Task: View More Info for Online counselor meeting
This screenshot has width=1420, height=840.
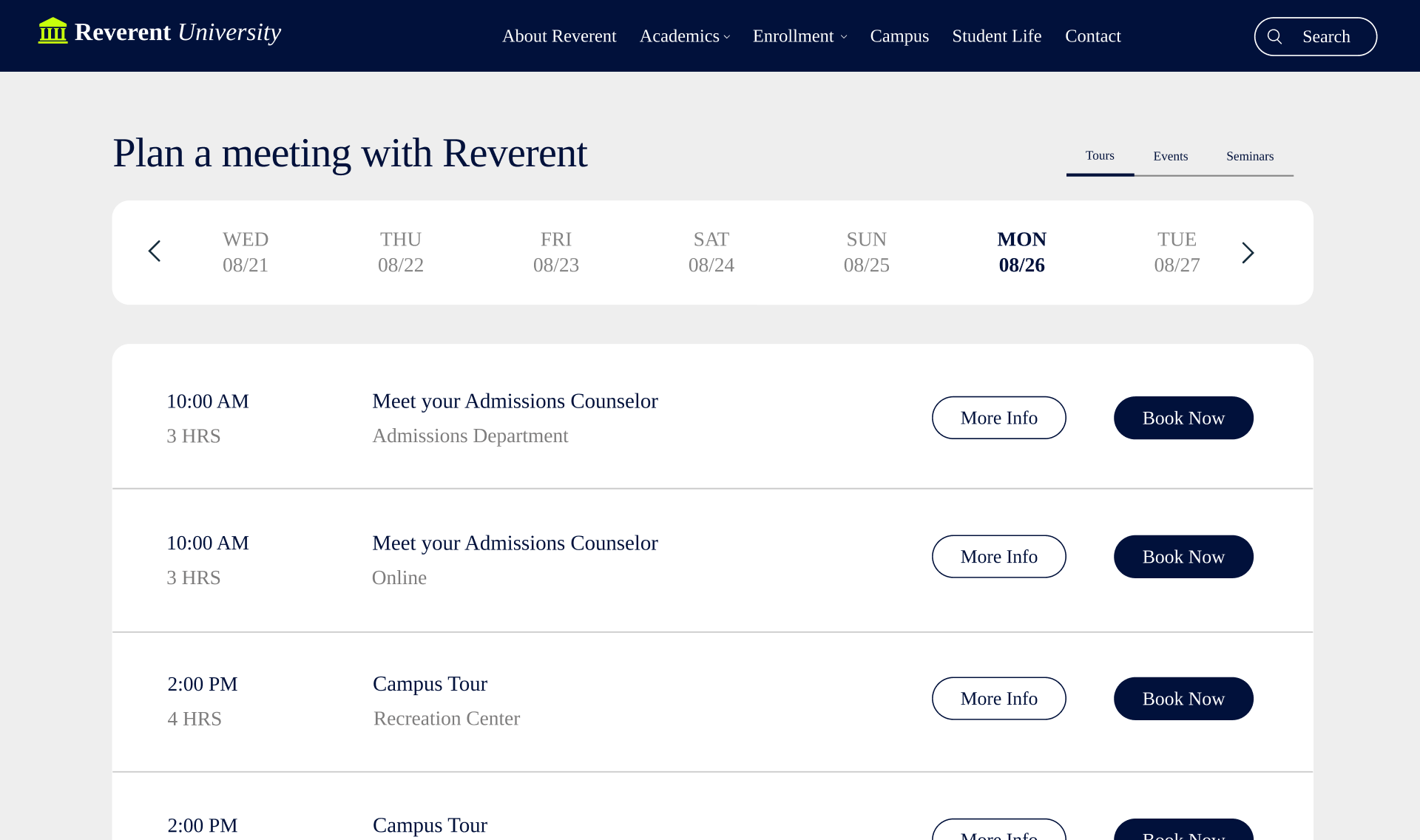Action: [x=998, y=557]
